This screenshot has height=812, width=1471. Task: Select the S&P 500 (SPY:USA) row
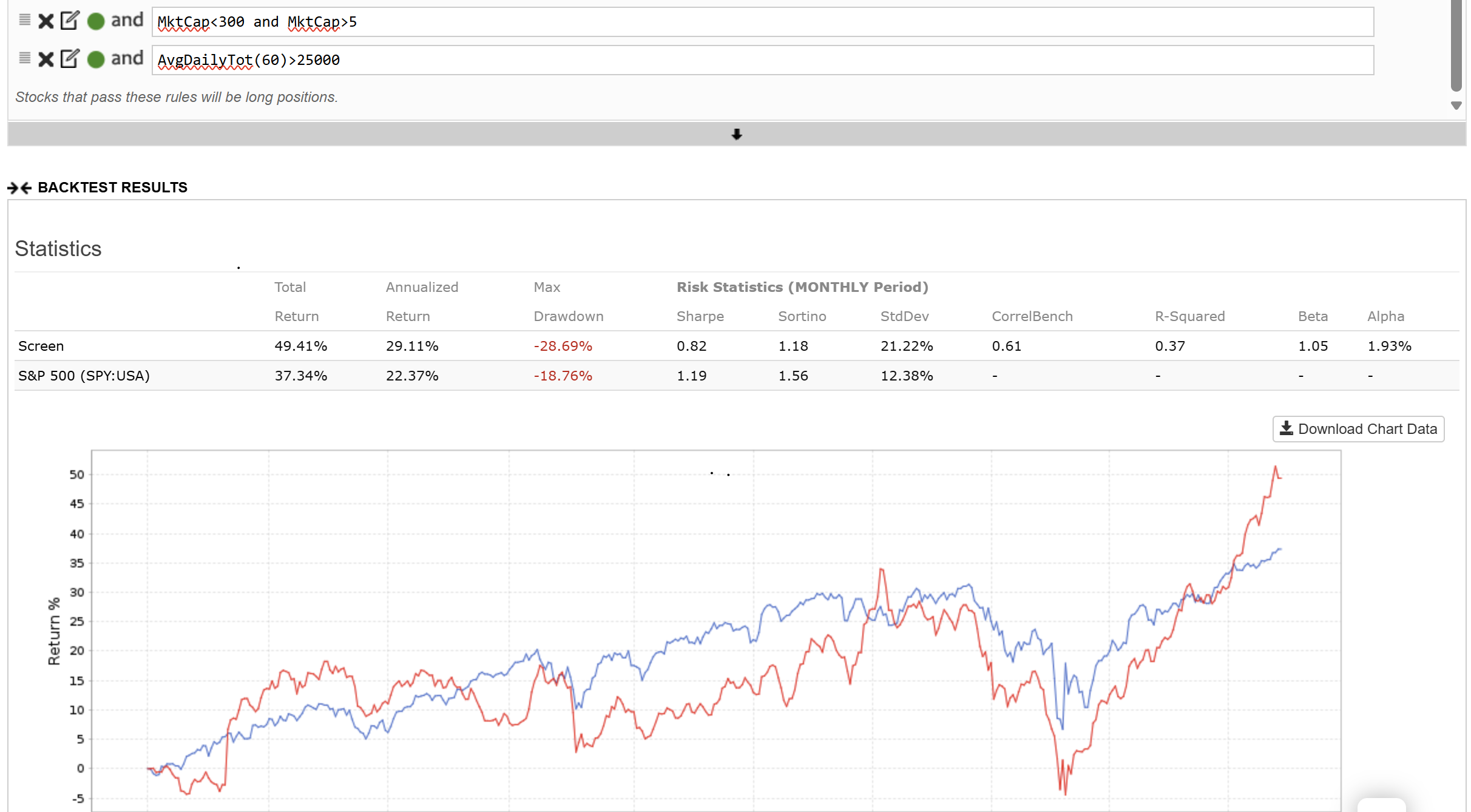pos(84,376)
